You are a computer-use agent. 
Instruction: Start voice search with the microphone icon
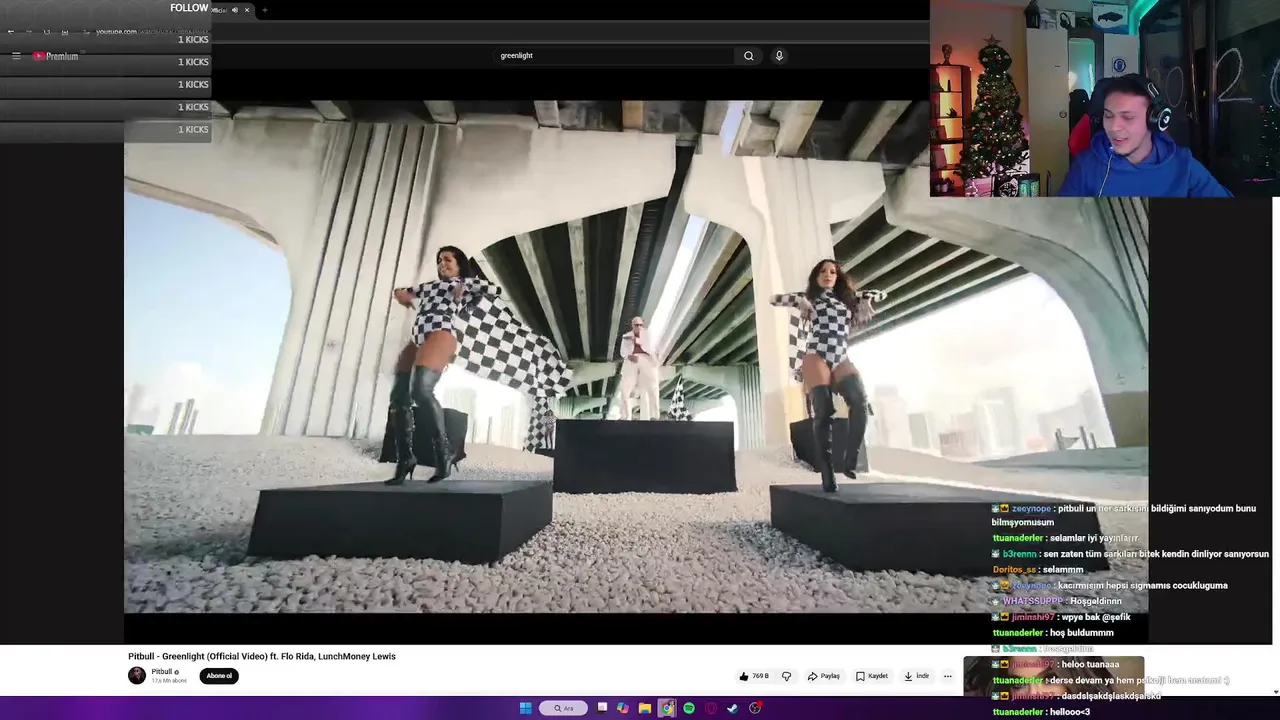[x=779, y=56]
